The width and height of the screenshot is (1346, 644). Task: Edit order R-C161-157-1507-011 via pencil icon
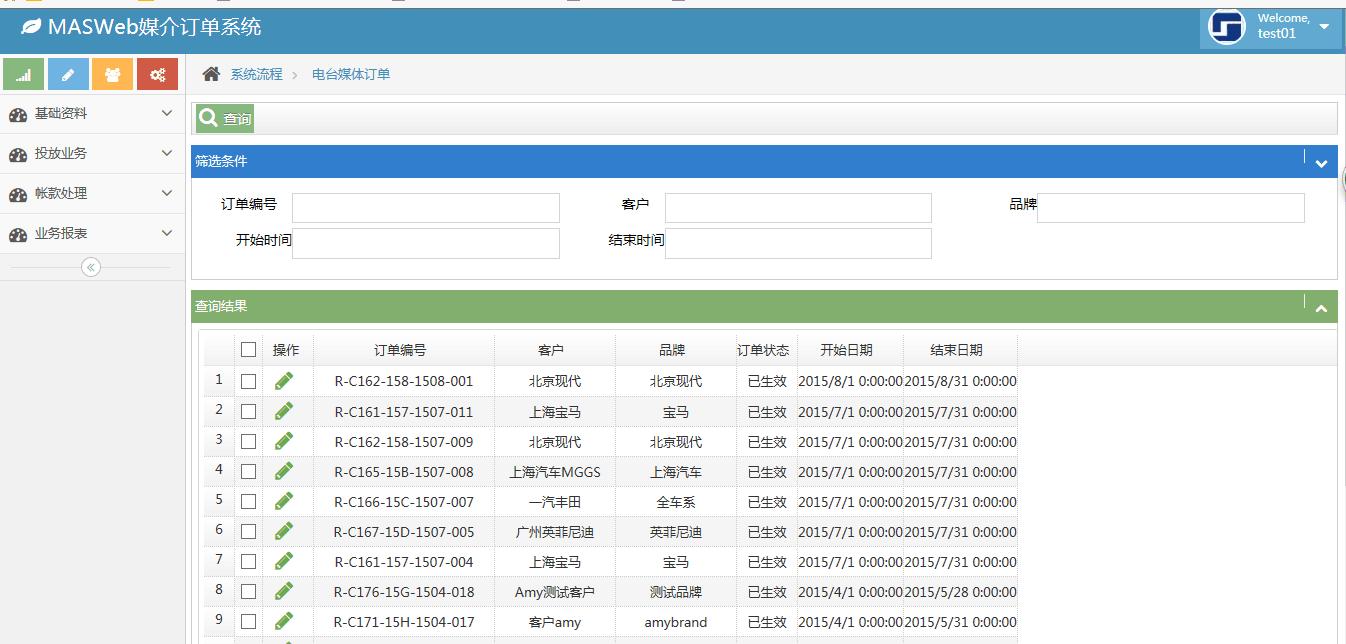click(284, 411)
